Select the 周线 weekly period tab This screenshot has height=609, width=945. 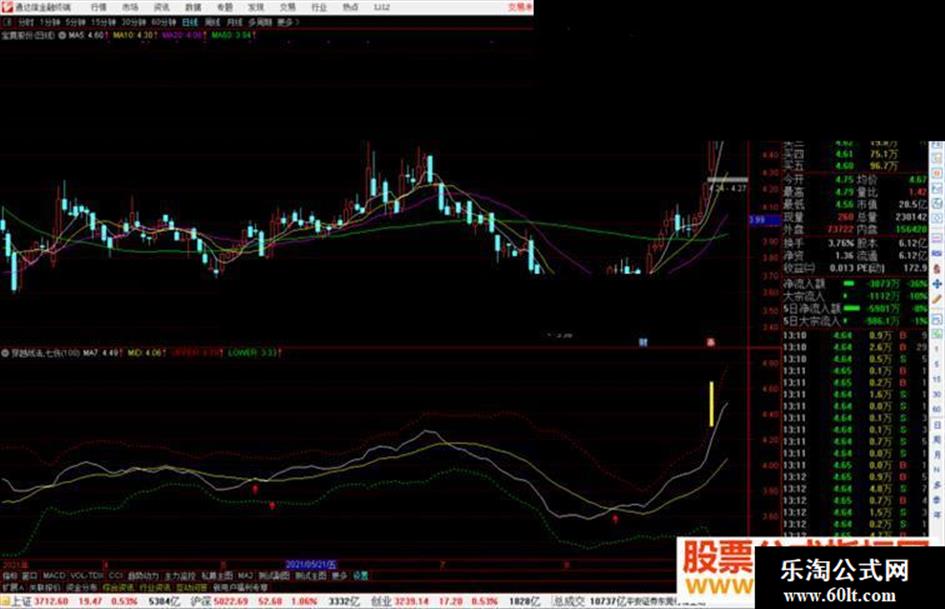(212, 22)
